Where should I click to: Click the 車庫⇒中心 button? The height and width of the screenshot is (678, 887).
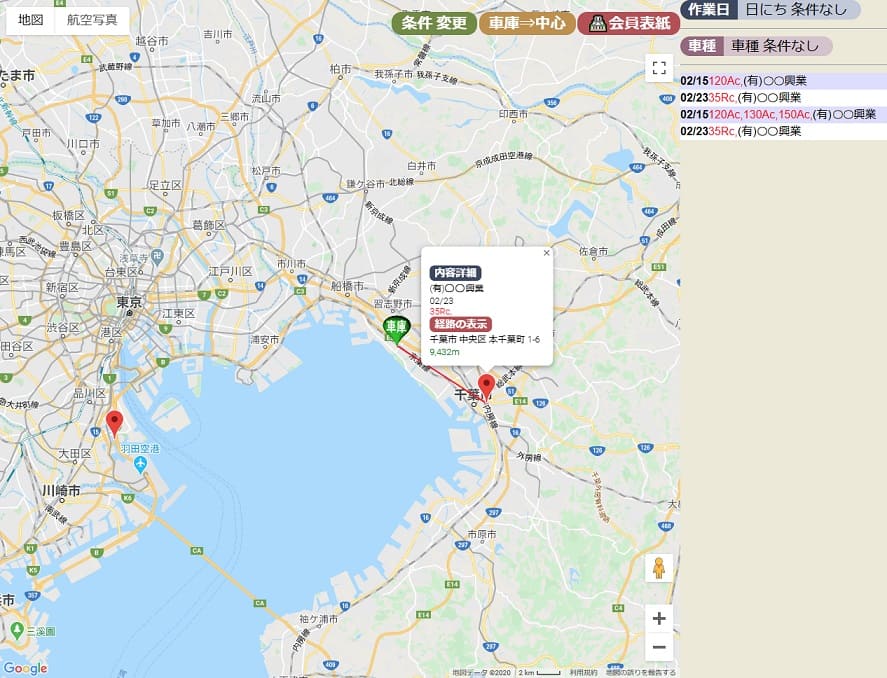pos(527,23)
